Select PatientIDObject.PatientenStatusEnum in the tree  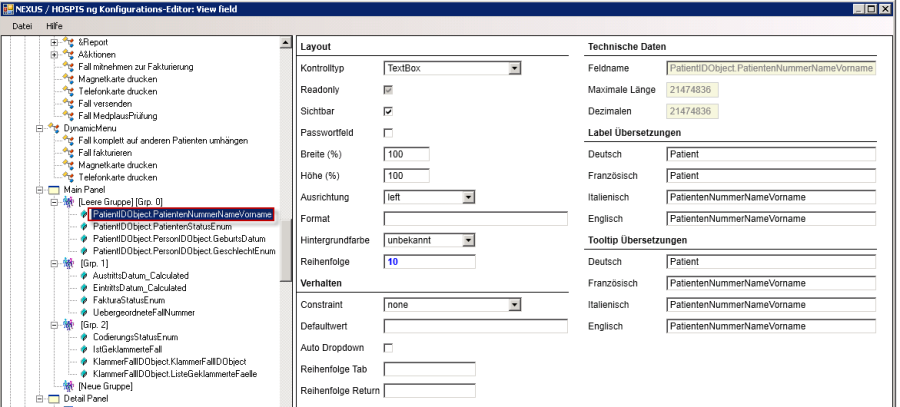tap(154, 226)
